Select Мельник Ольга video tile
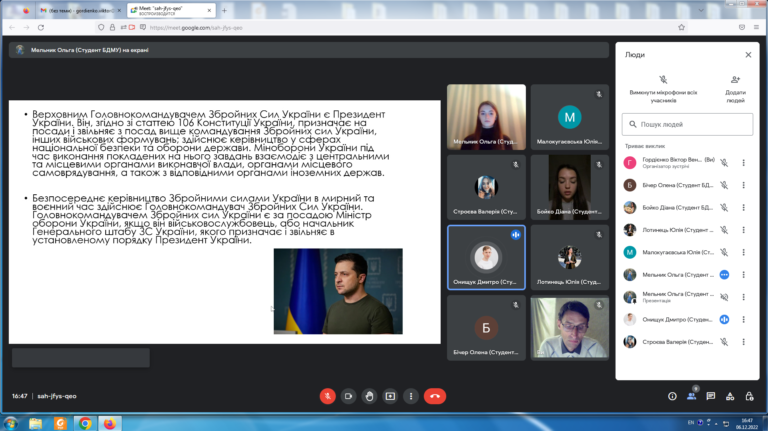Screen dimensions: 768x431 pyautogui.click(x=486, y=117)
